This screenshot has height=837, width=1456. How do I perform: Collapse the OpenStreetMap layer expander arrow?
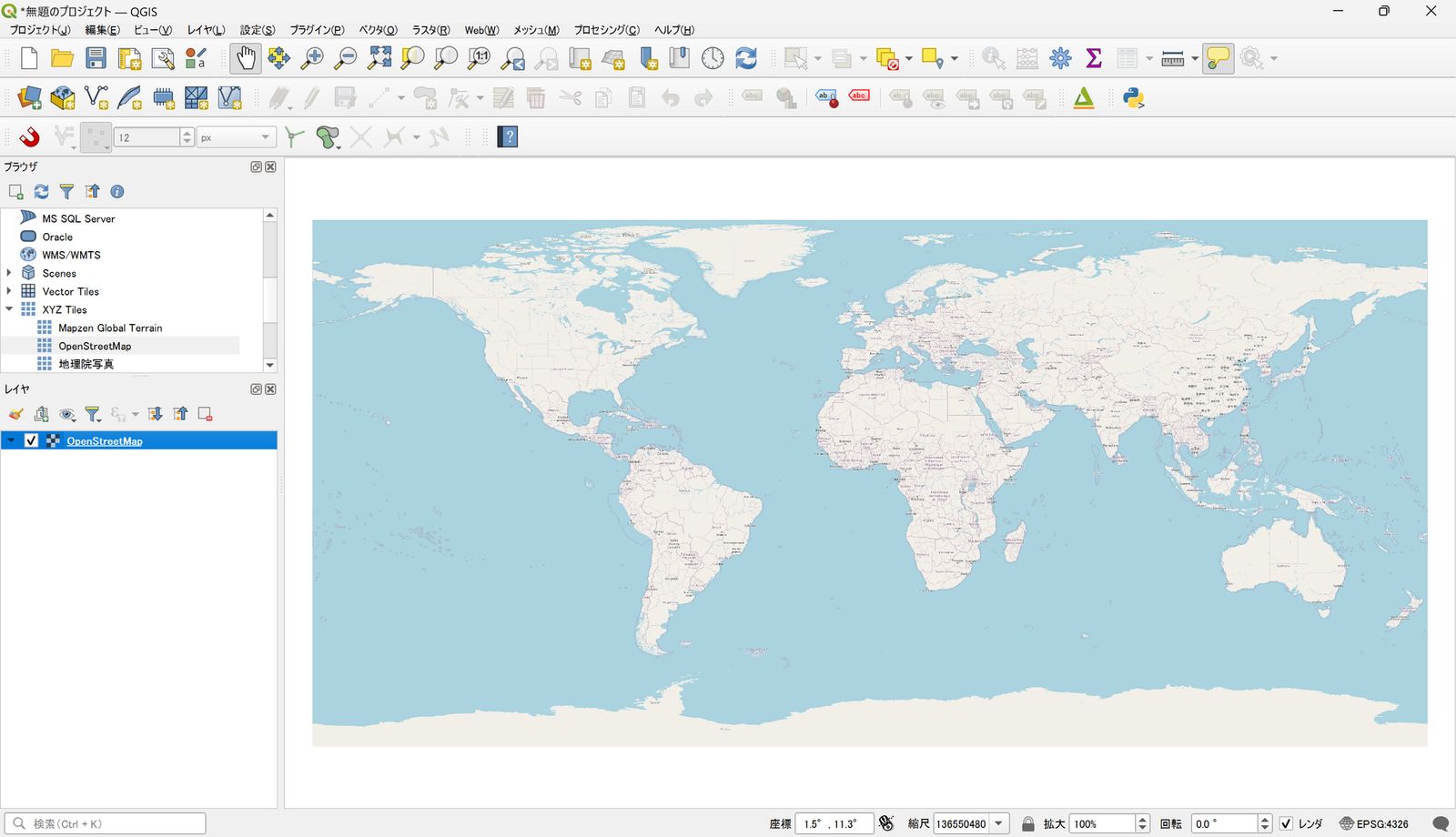[11, 440]
